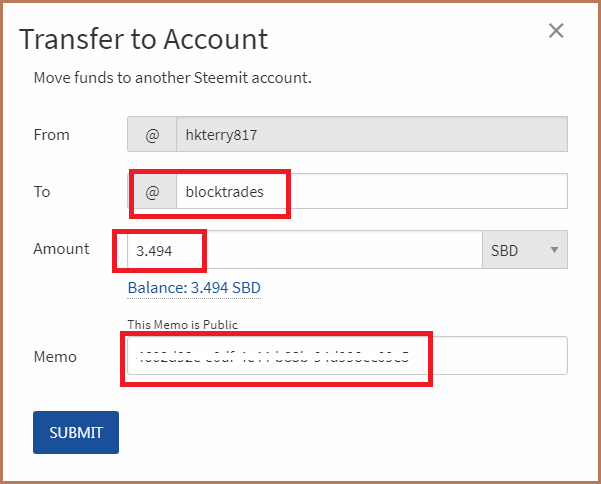
Task: Focus the To field containing blocktrades
Action: [370, 191]
